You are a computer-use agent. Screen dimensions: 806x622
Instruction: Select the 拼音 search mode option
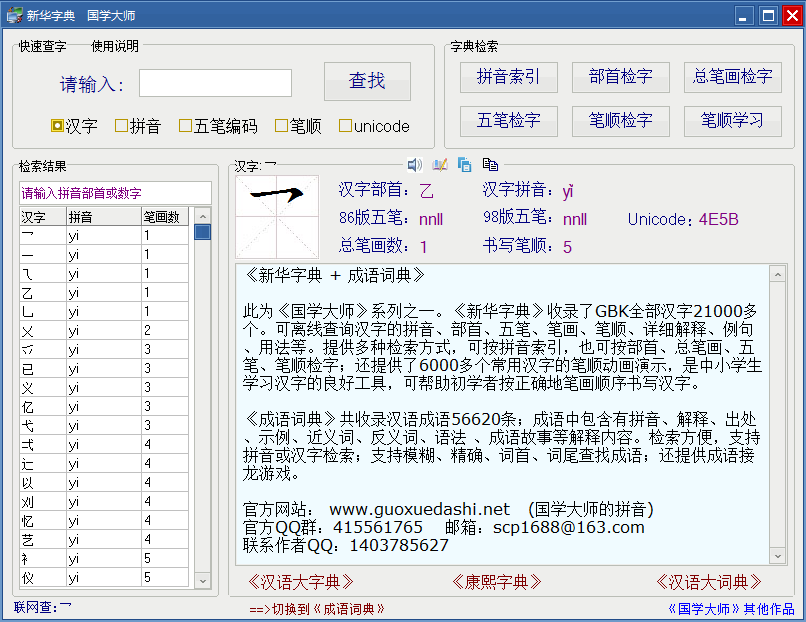tap(122, 126)
